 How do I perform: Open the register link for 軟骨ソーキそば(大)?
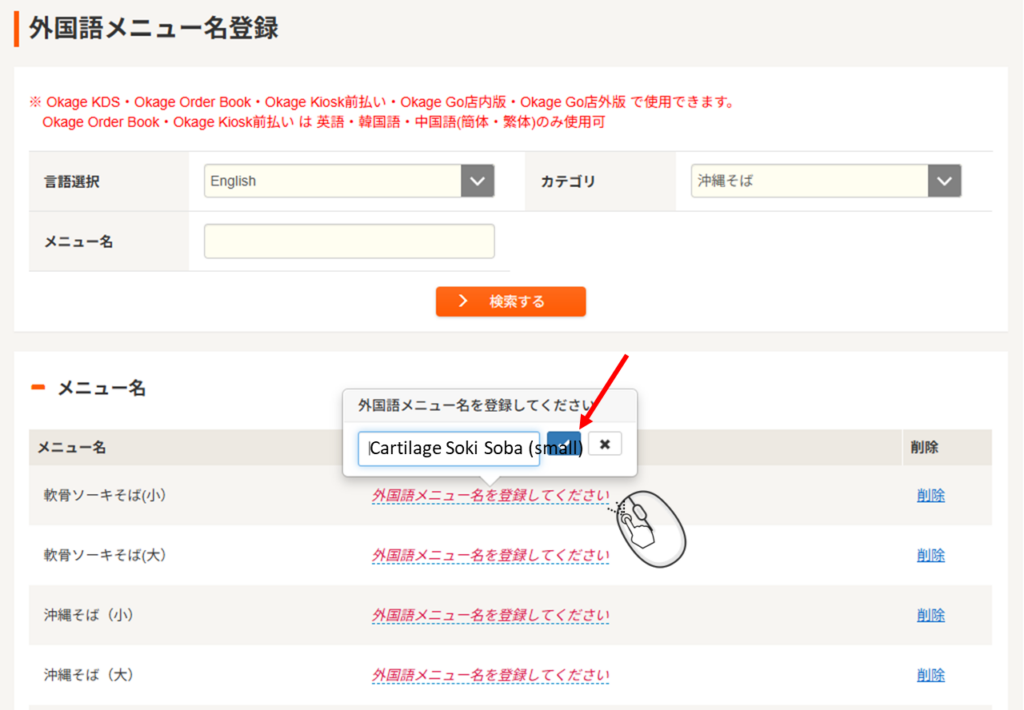click(x=490, y=555)
